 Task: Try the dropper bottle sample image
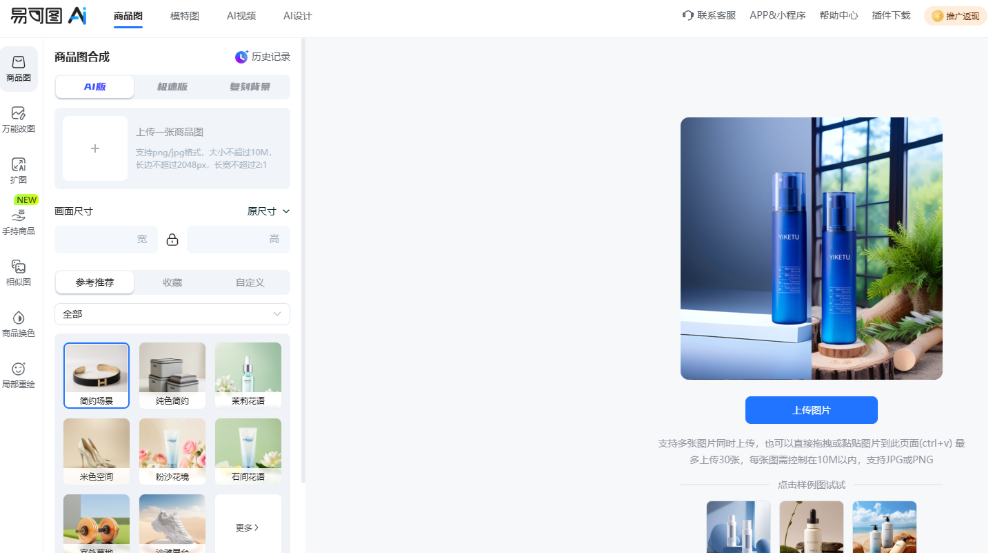pyautogui.click(x=811, y=527)
